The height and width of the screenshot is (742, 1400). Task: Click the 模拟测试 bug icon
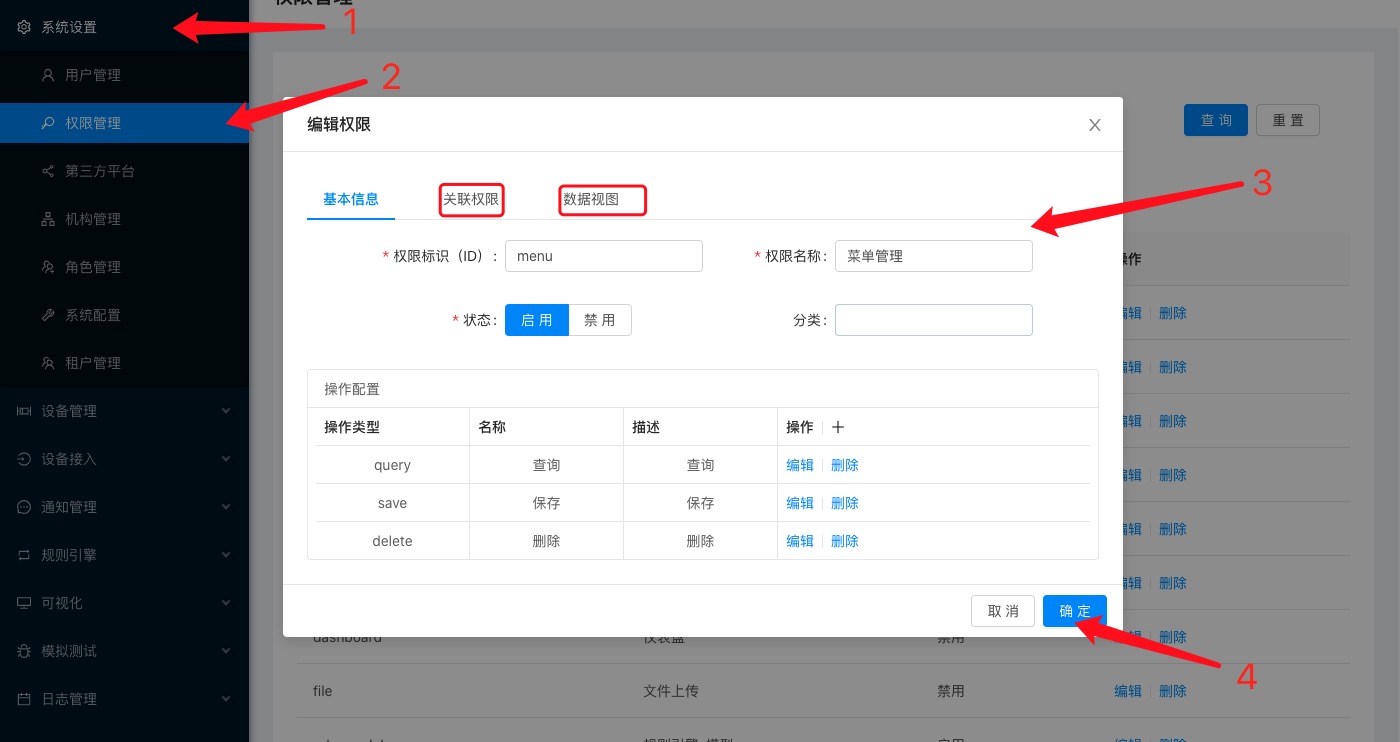(25, 651)
